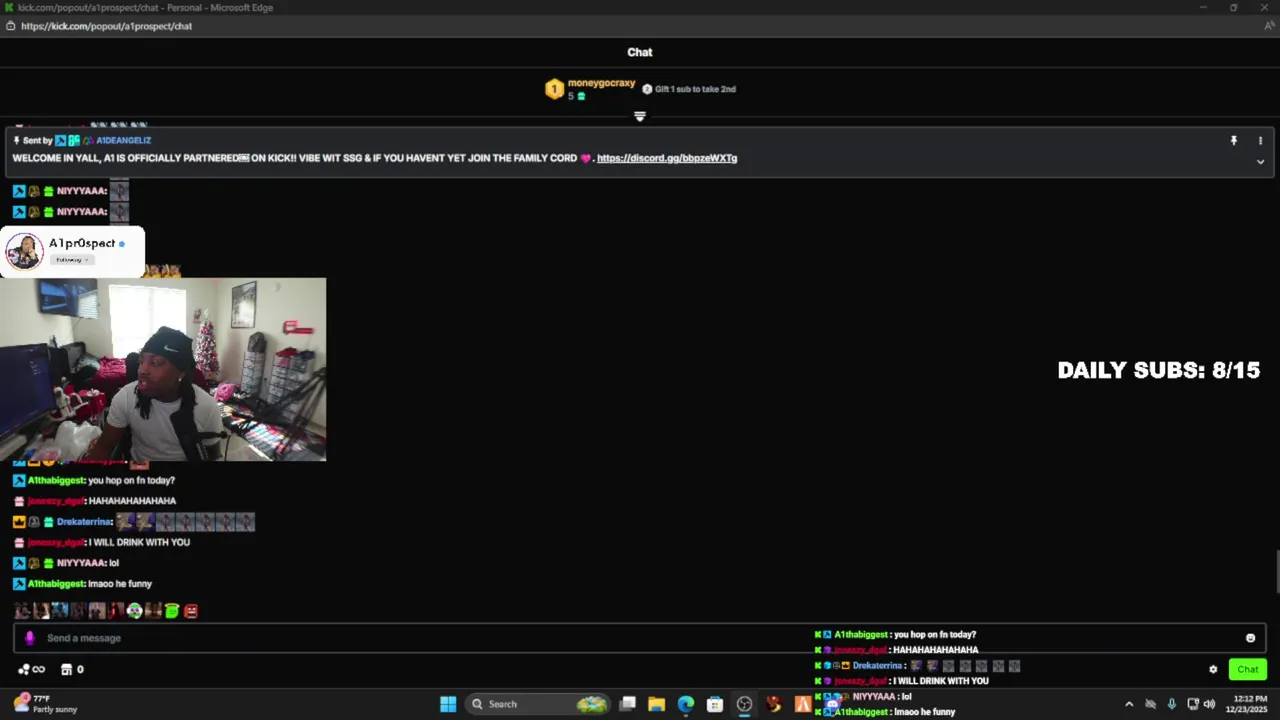1280x720 pixels.
Task: Expand the gift leaderboard dropdown arrow
Action: click(x=640, y=116)
